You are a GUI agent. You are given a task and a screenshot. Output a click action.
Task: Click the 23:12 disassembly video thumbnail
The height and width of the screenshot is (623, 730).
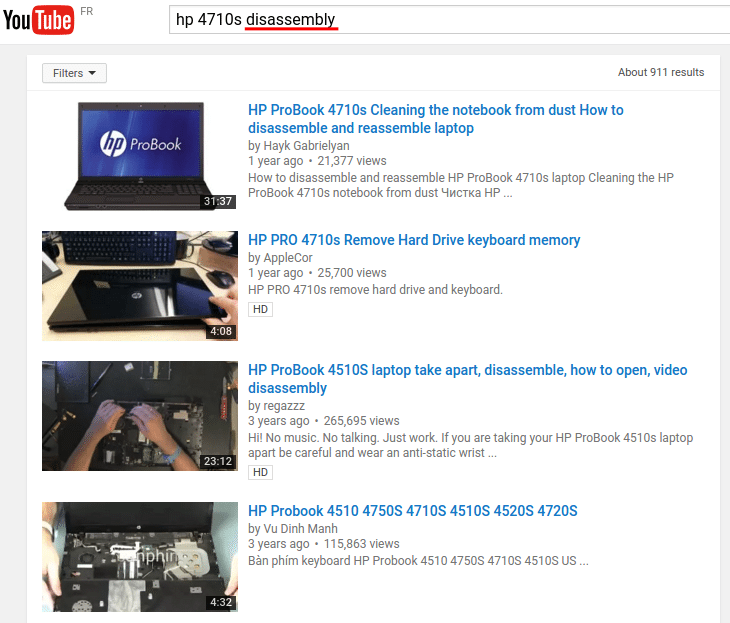pyautogui.click(x=140, y=416)
